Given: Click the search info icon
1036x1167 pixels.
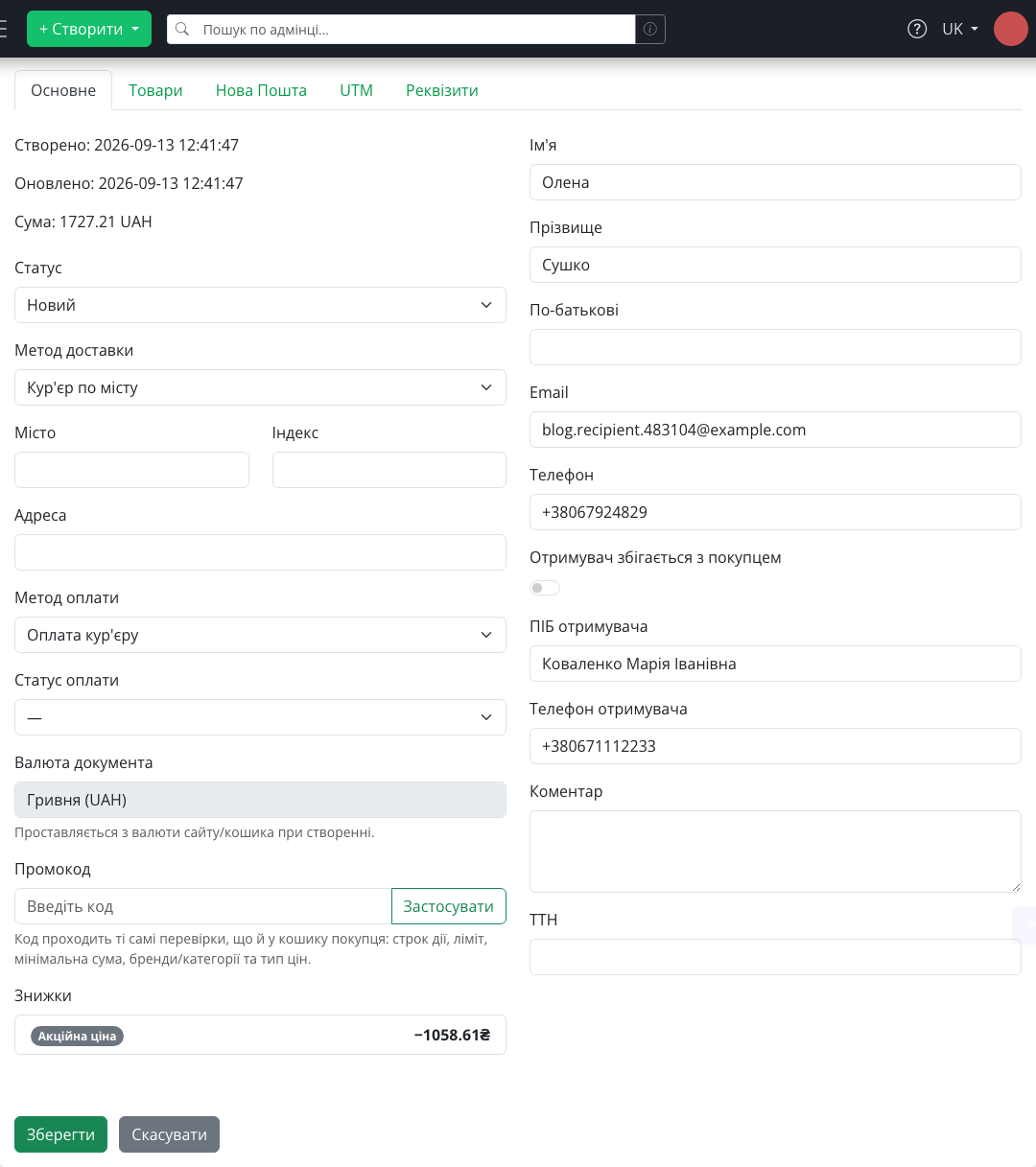Looking at the screenshot, I should (x=650, y=29).
